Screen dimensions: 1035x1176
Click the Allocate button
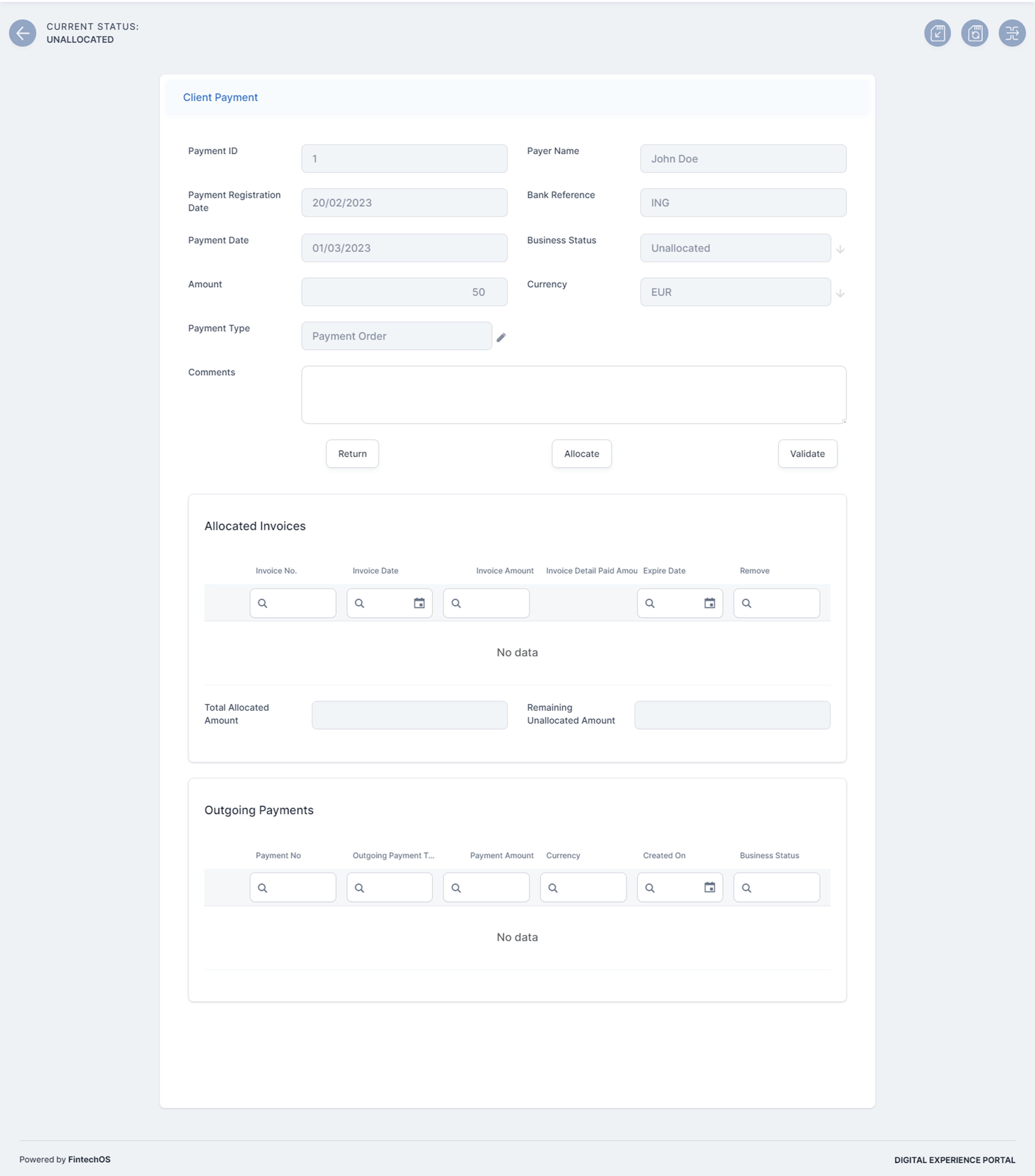point(581,453)
